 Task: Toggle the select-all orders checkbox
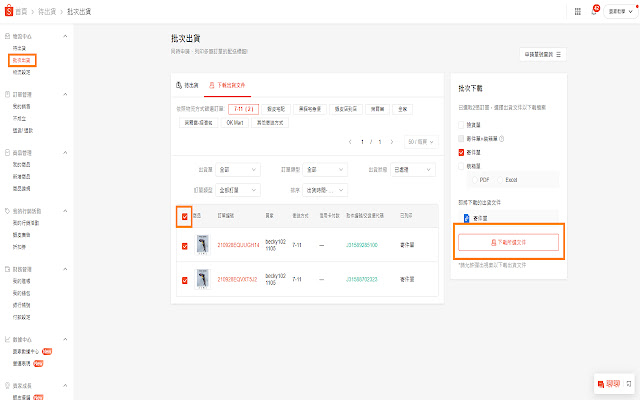pos(184,217)
